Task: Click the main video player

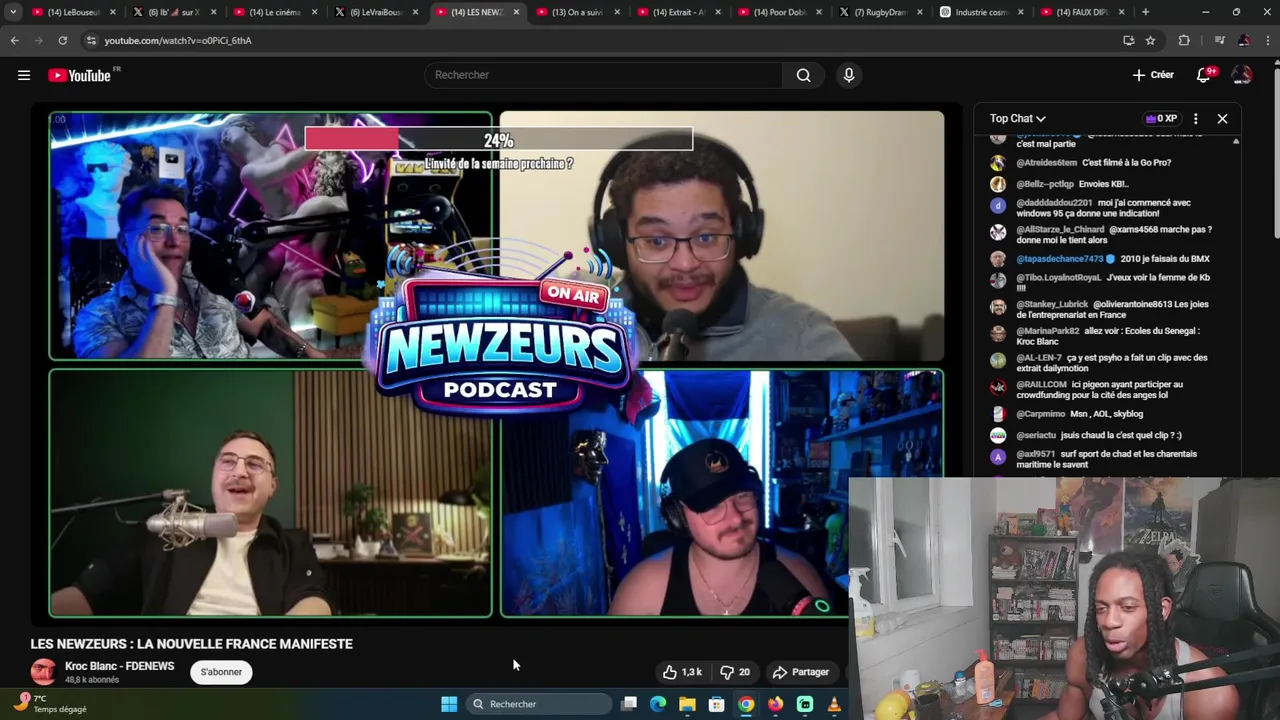Action: point(497,364)
